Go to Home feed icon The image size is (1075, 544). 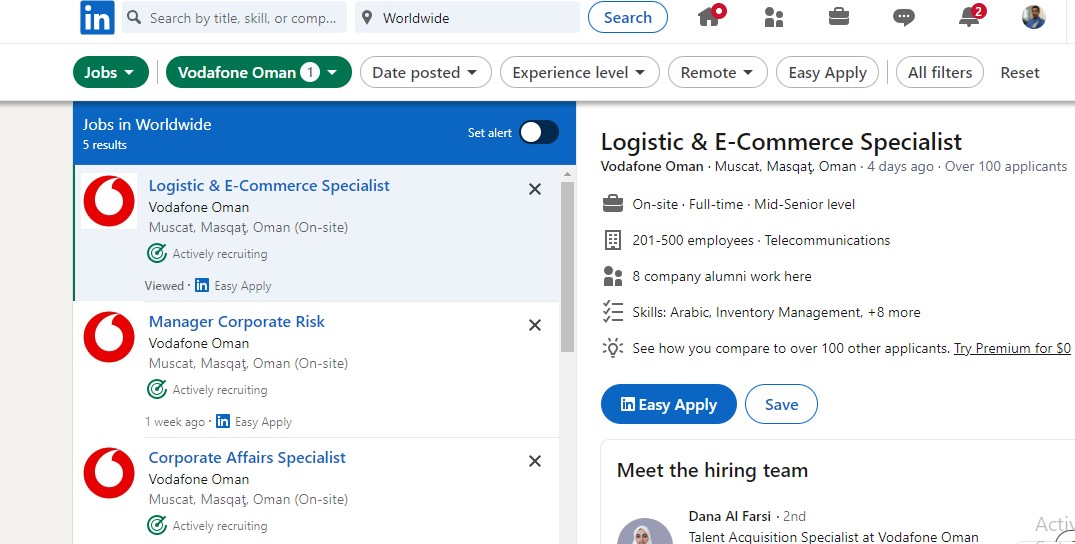[710, 16]
